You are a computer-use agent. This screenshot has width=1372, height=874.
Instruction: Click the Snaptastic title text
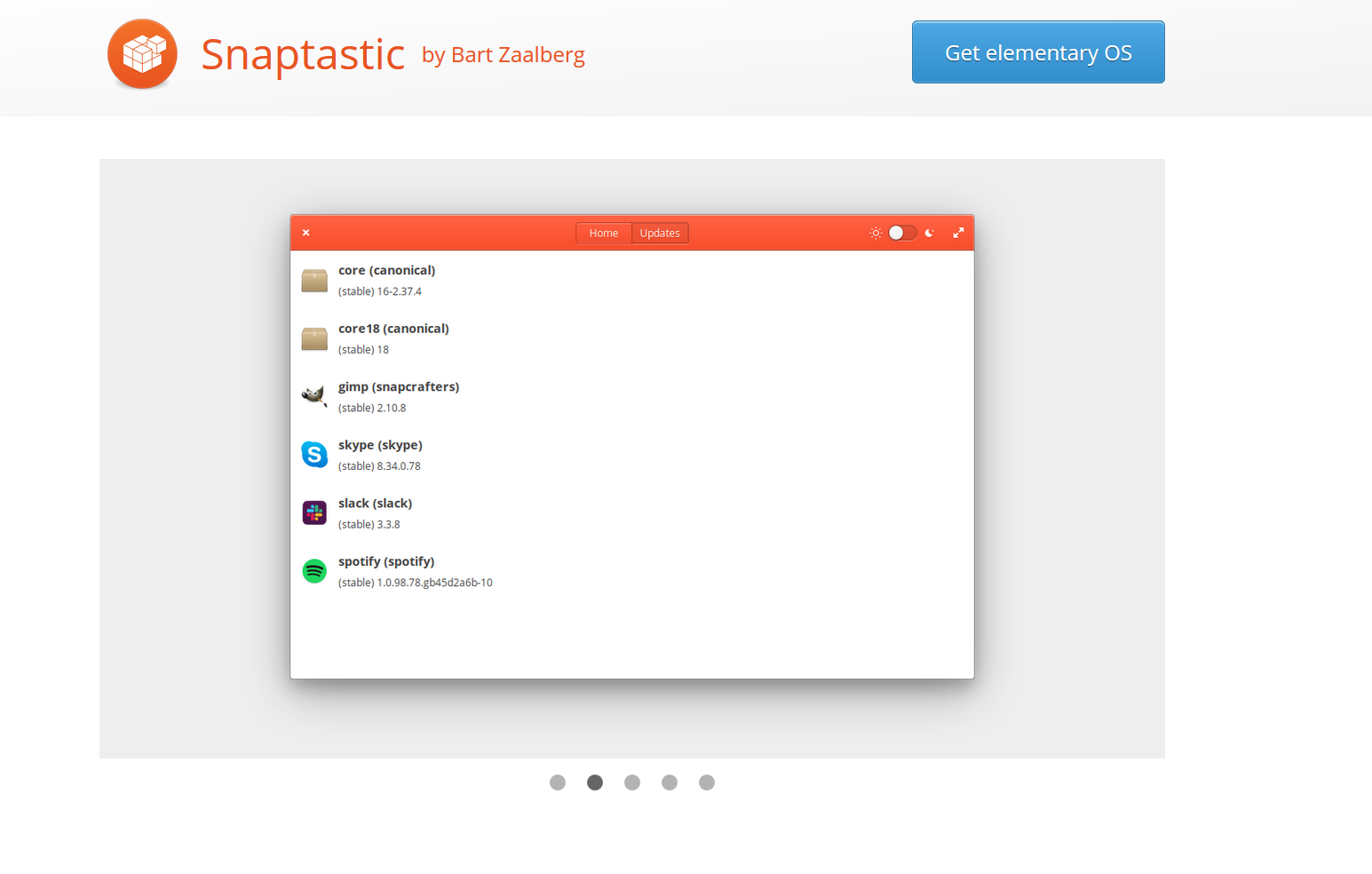[x=303, y=54]
